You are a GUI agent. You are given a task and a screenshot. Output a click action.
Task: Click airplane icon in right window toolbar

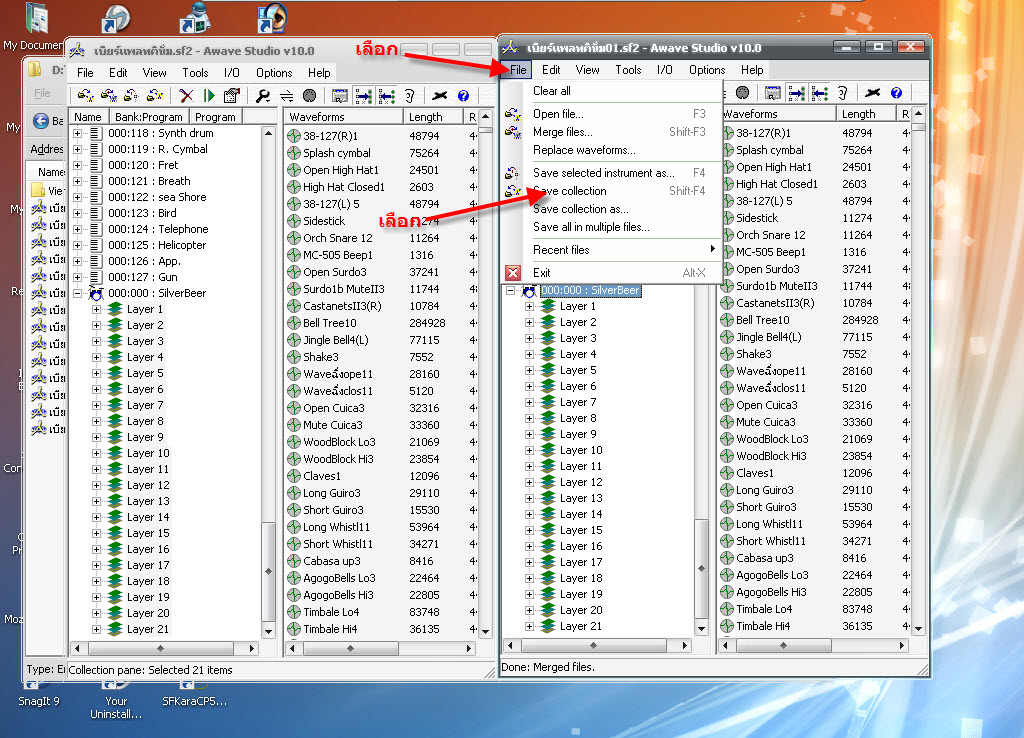(872, 93)
